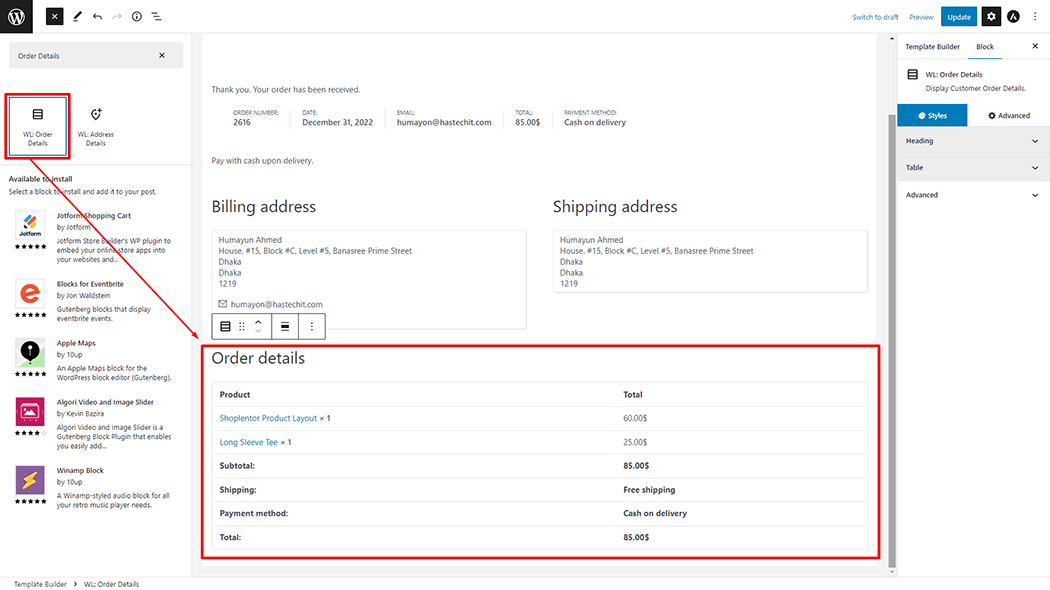Click the block options three-dot icon
The width and height of the screenshot is (1050, 590).
point(312,326)
